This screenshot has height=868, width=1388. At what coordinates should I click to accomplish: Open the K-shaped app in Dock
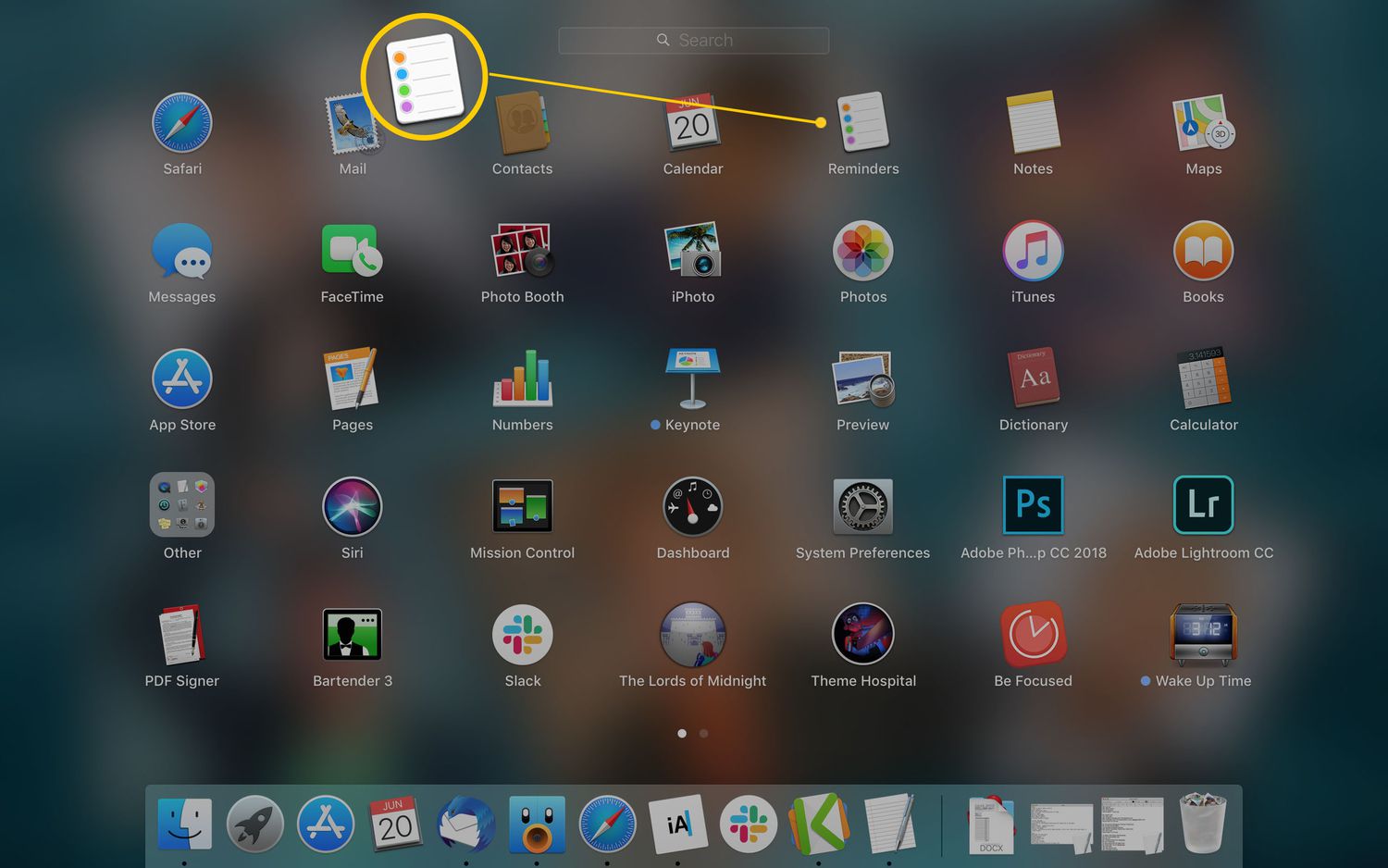(x=819, y=824)
